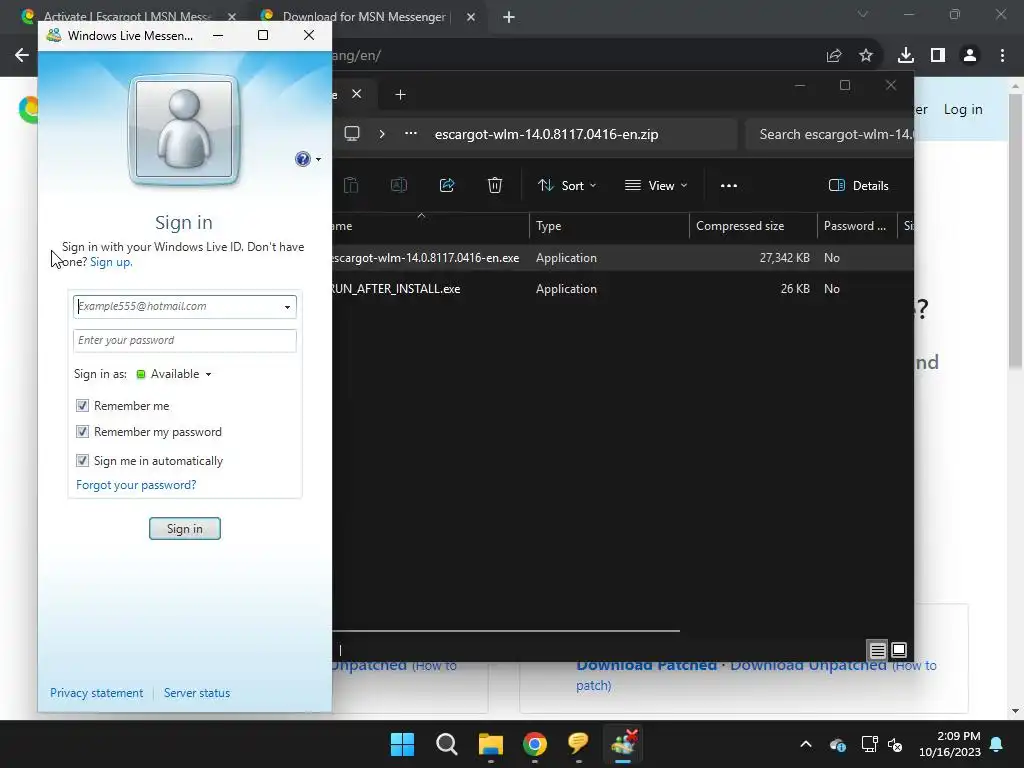Open the View dropdown in Explorer

coord(656,185)
